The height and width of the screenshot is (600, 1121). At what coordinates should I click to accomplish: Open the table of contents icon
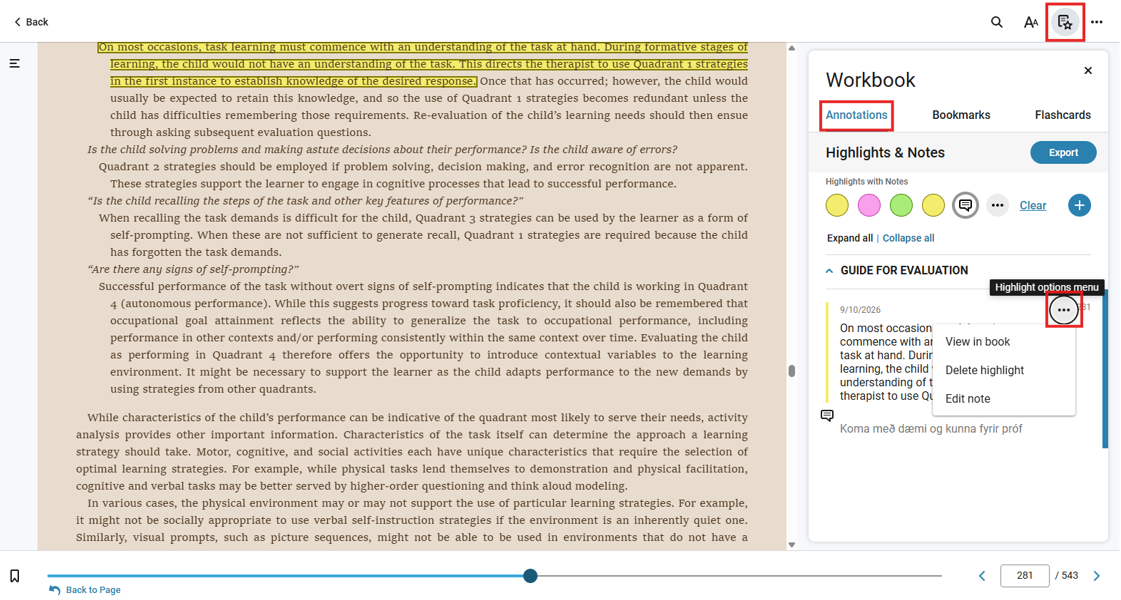pos(14,64)
